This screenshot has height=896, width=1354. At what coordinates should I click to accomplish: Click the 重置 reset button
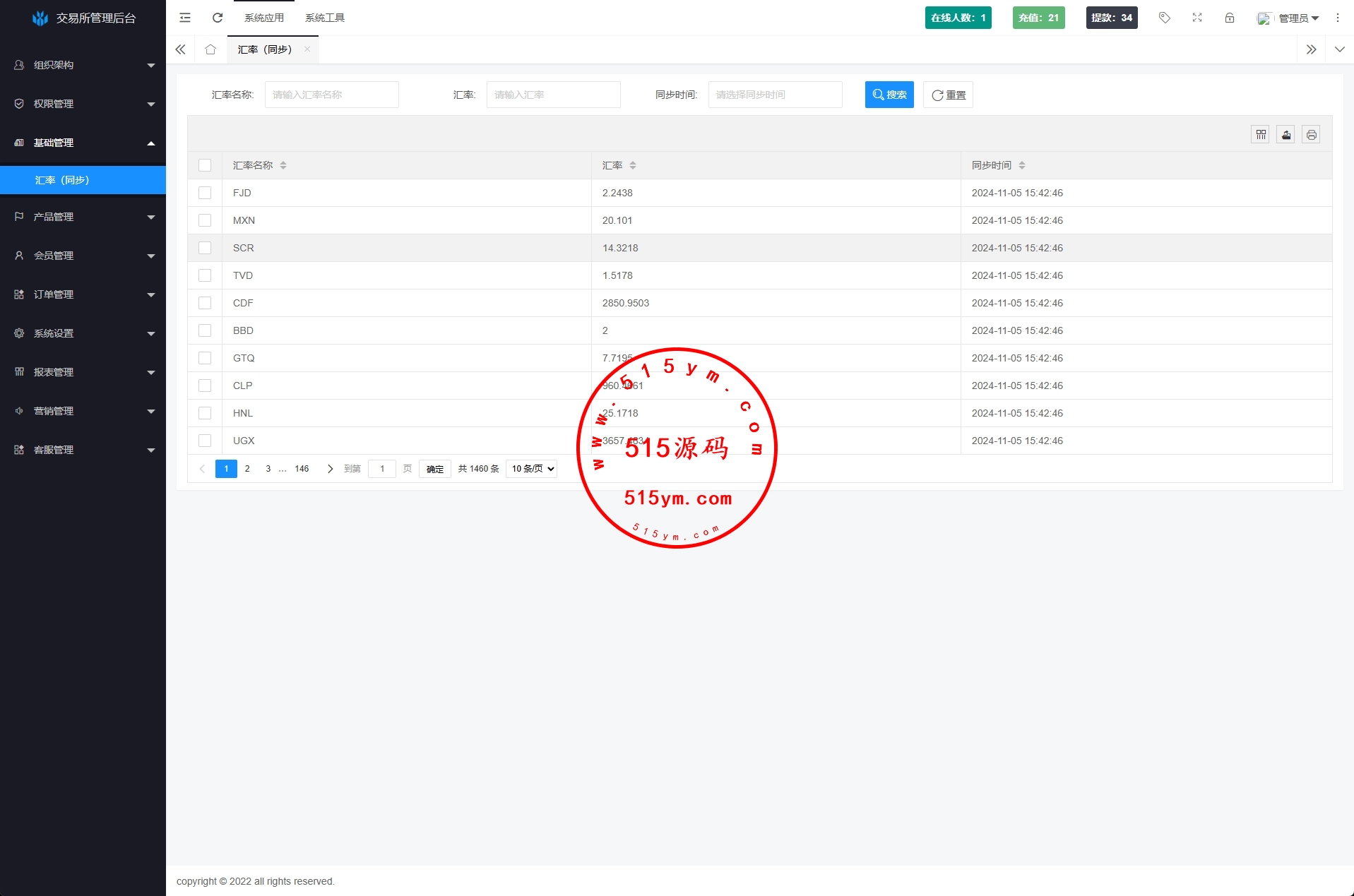[x=948, y=95]
